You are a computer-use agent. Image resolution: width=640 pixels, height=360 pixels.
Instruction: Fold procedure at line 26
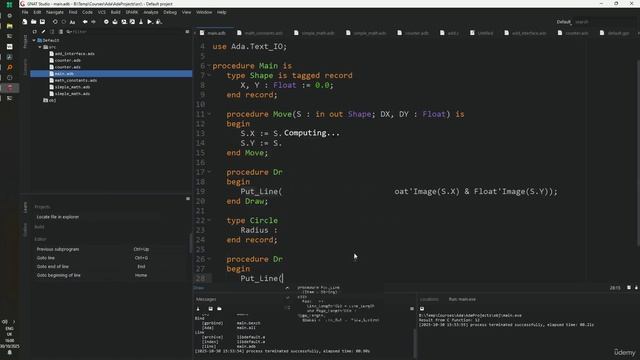pyautogui.click(x=209, y=259)
